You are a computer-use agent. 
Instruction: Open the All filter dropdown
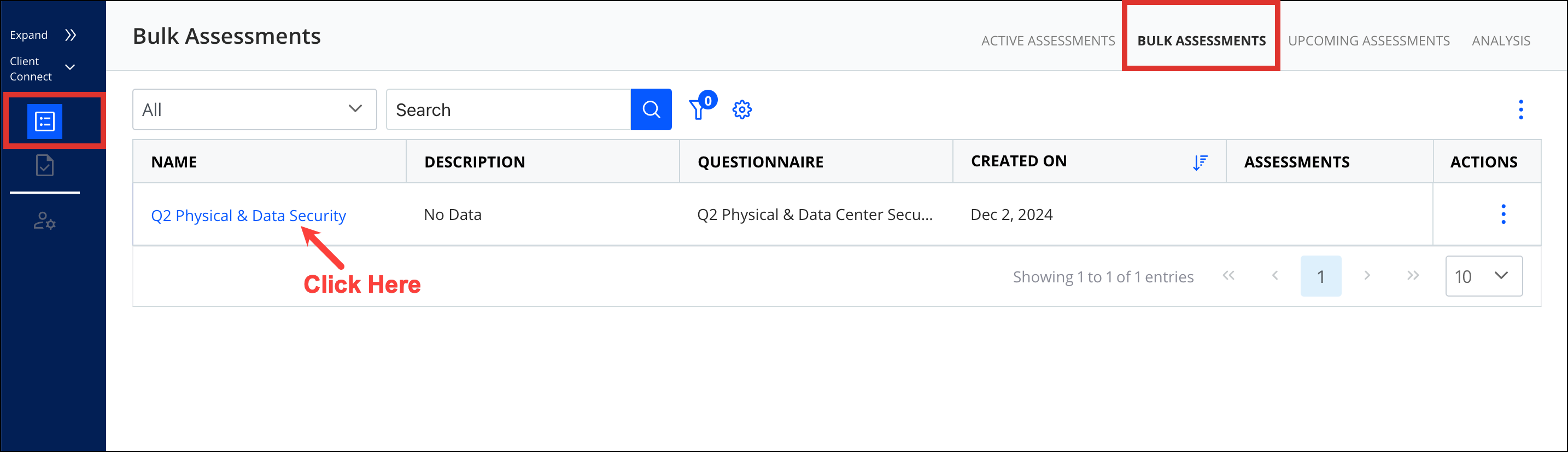[254, 109]
